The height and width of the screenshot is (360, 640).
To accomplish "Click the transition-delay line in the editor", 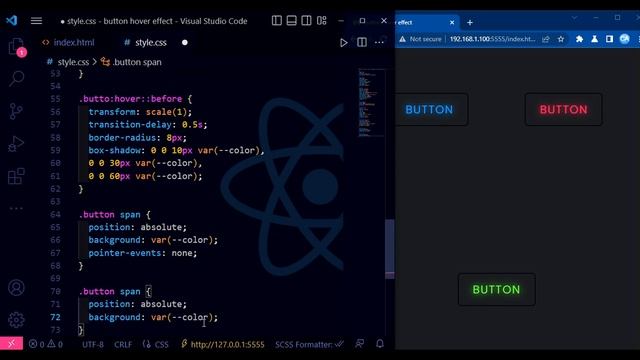I will [148, 124].
